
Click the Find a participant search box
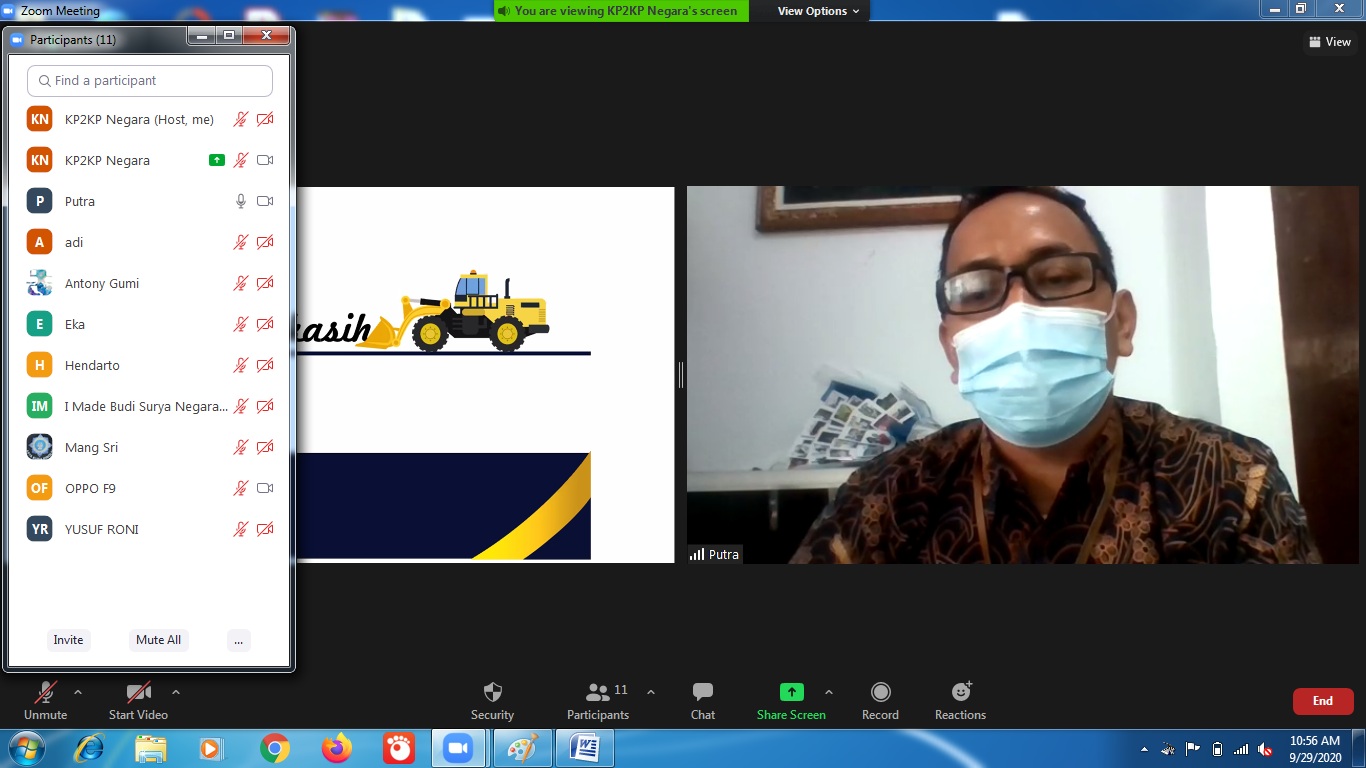[x=150, y=81]
